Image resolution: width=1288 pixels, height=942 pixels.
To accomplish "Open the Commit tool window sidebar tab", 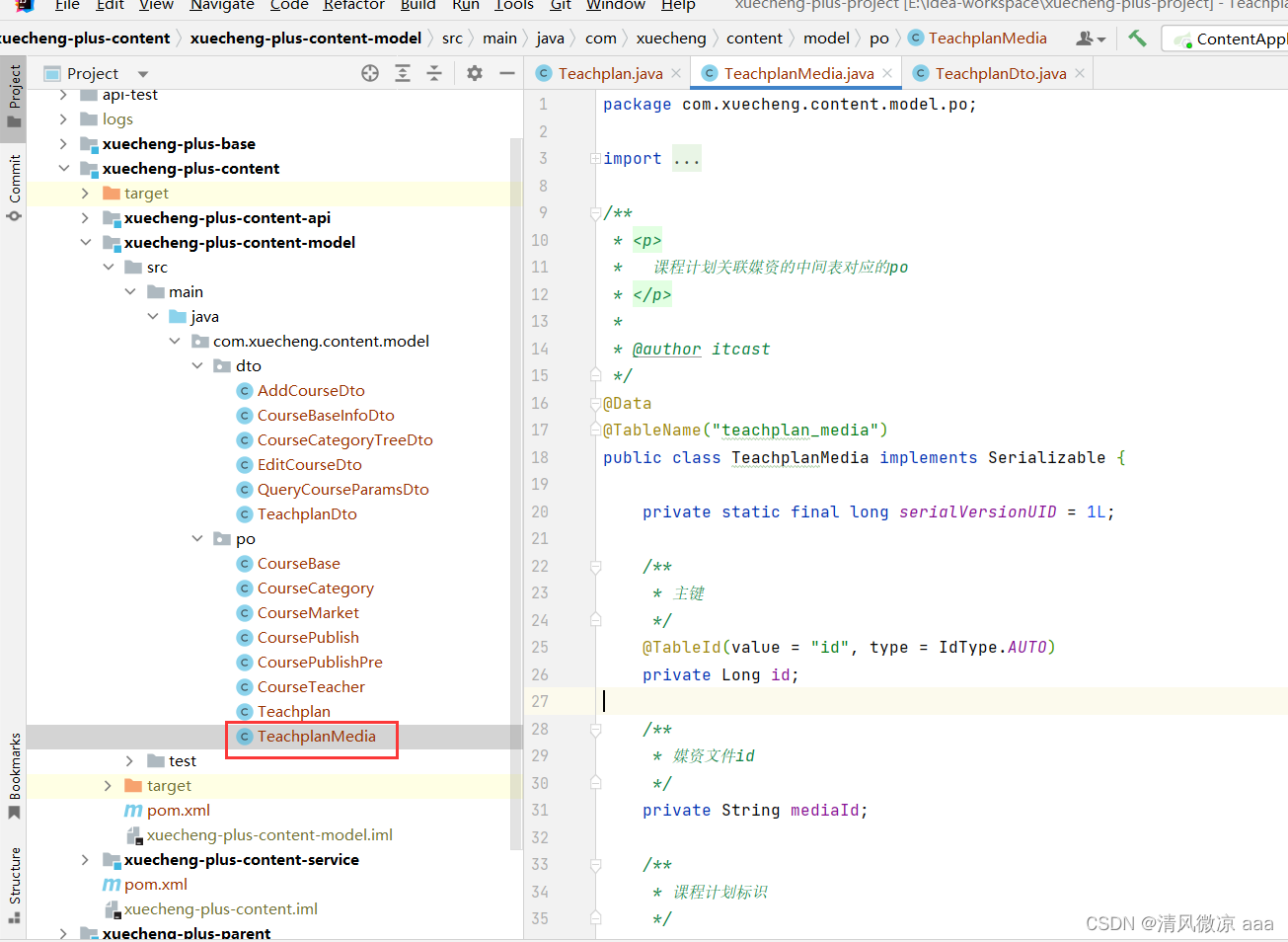I will click(x=14, y=188).
